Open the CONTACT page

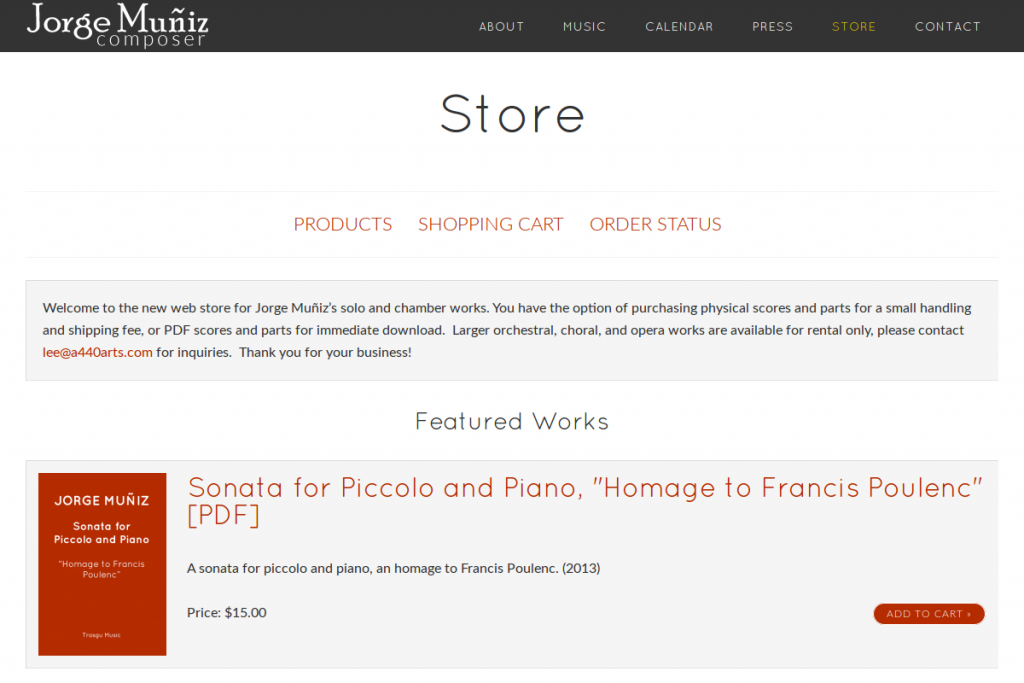coord(947,27)
